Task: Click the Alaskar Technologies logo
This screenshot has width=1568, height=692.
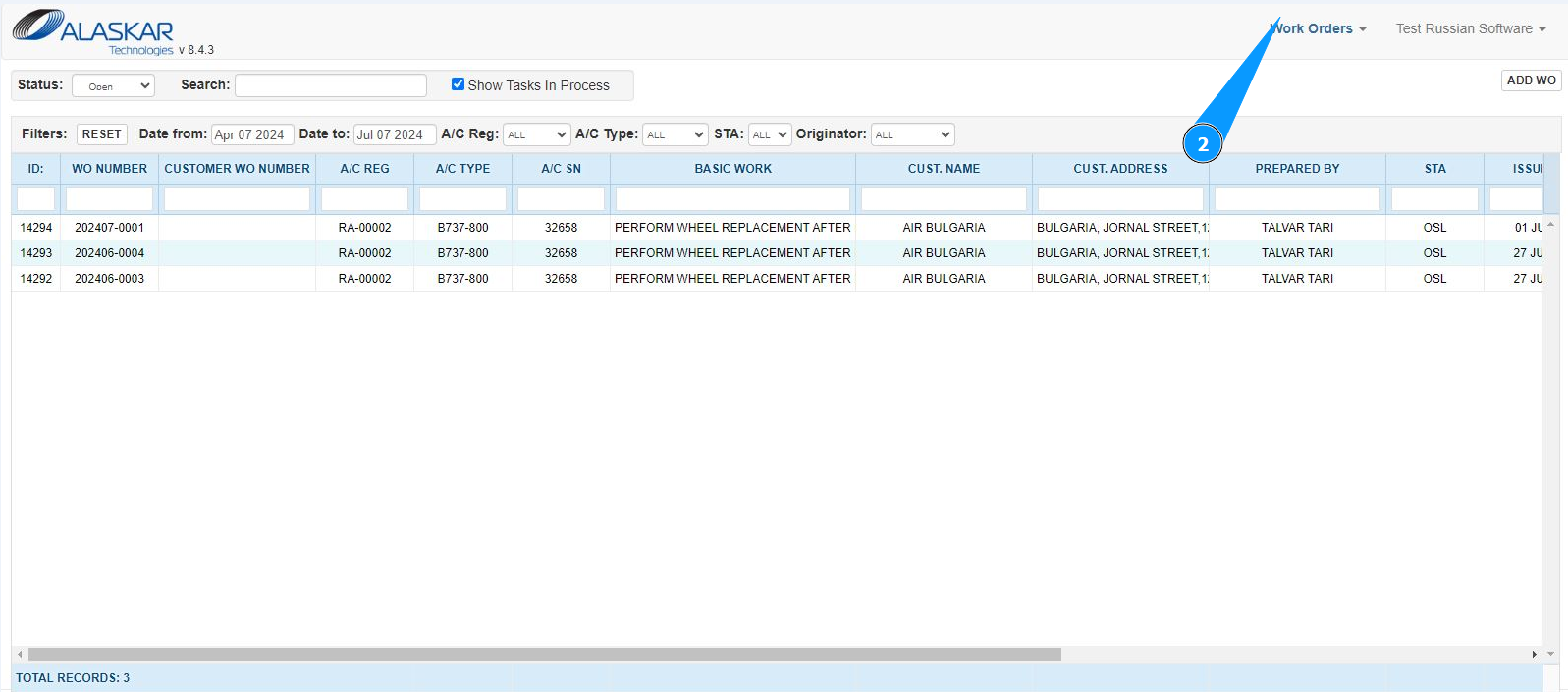Action: [x=93, y=31]
